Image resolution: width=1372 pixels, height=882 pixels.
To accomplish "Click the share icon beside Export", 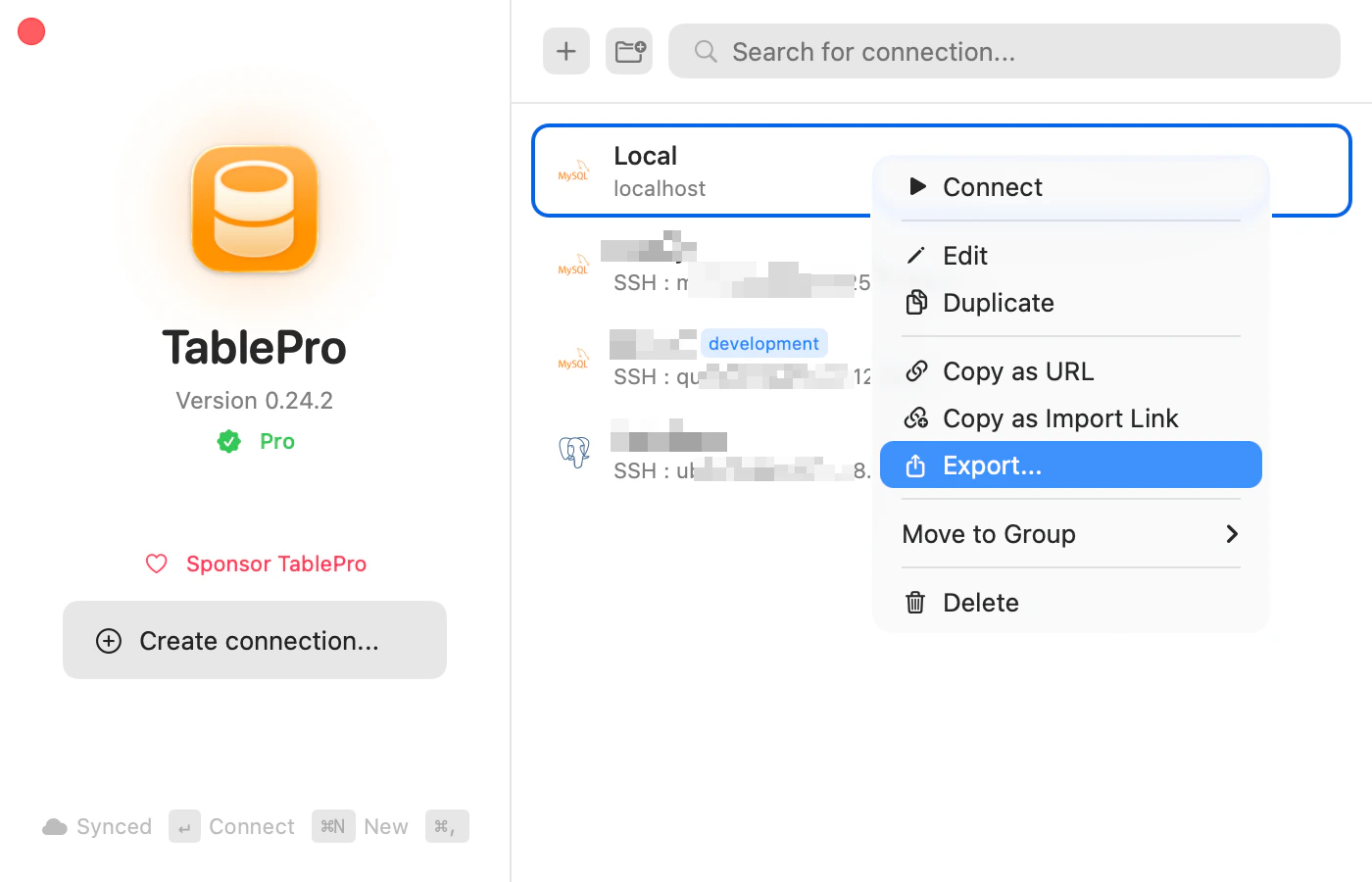I will (x=915, y=465).
